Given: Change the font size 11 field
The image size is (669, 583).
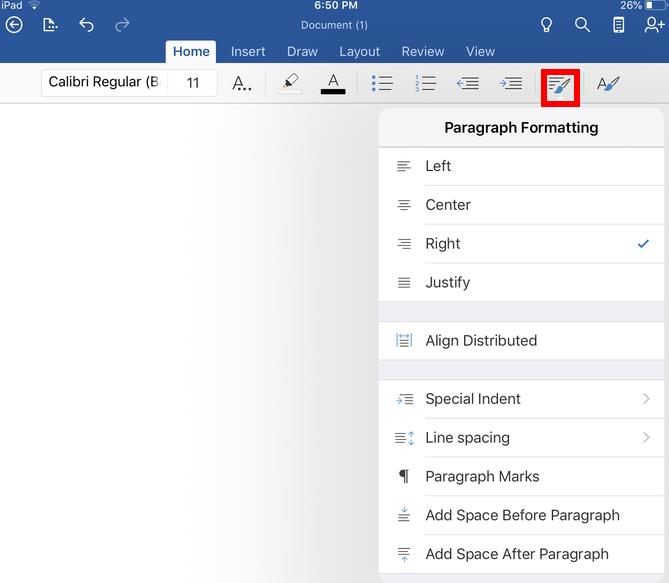Looking at the screenshot, I should (x=192, y=82).
